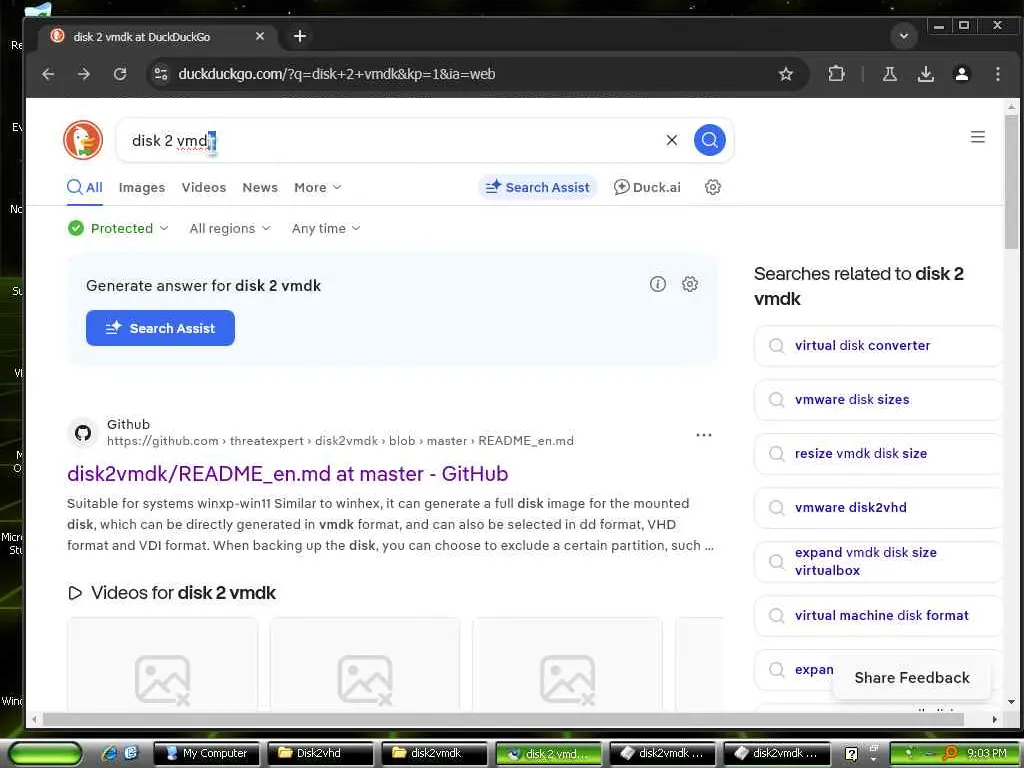Open the first video thumbnail
Viewport: 1024px width, 768px height.
click(163, 665)
